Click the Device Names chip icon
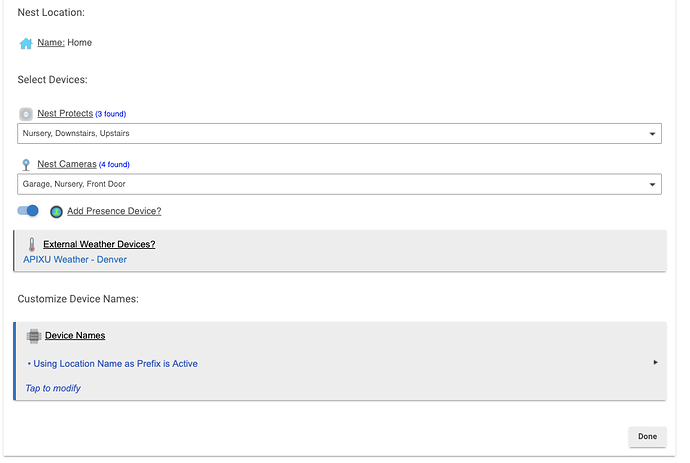690x463 pixels. pos(33,336)
